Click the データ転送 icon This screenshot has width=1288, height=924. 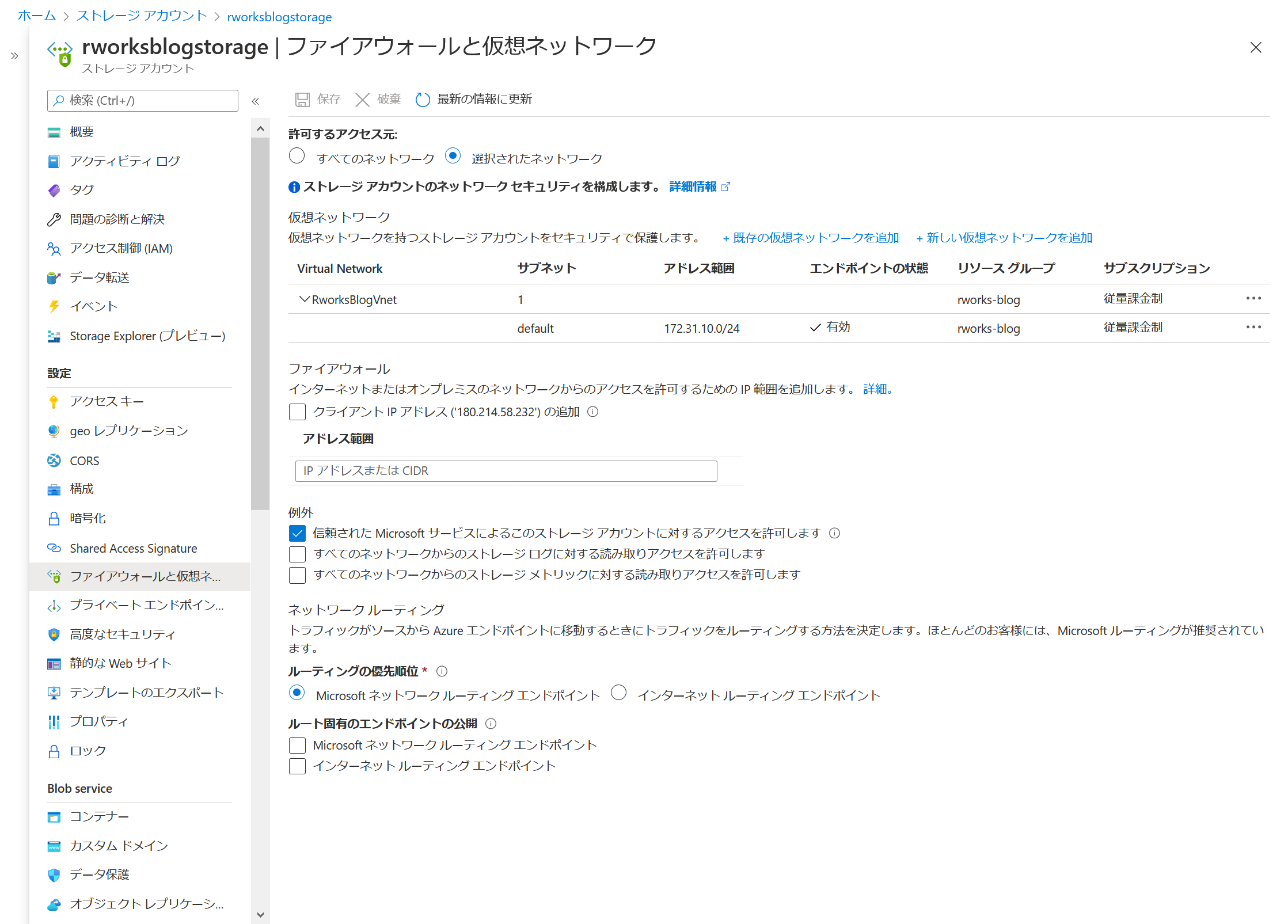[x=54, y=277]
